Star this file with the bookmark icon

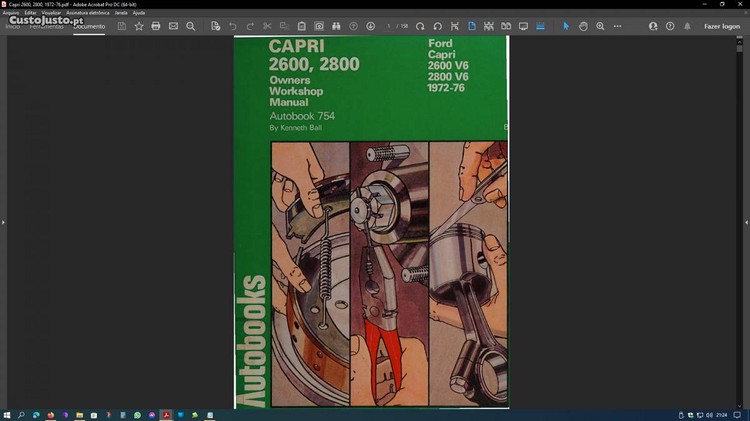pos(139,26)
